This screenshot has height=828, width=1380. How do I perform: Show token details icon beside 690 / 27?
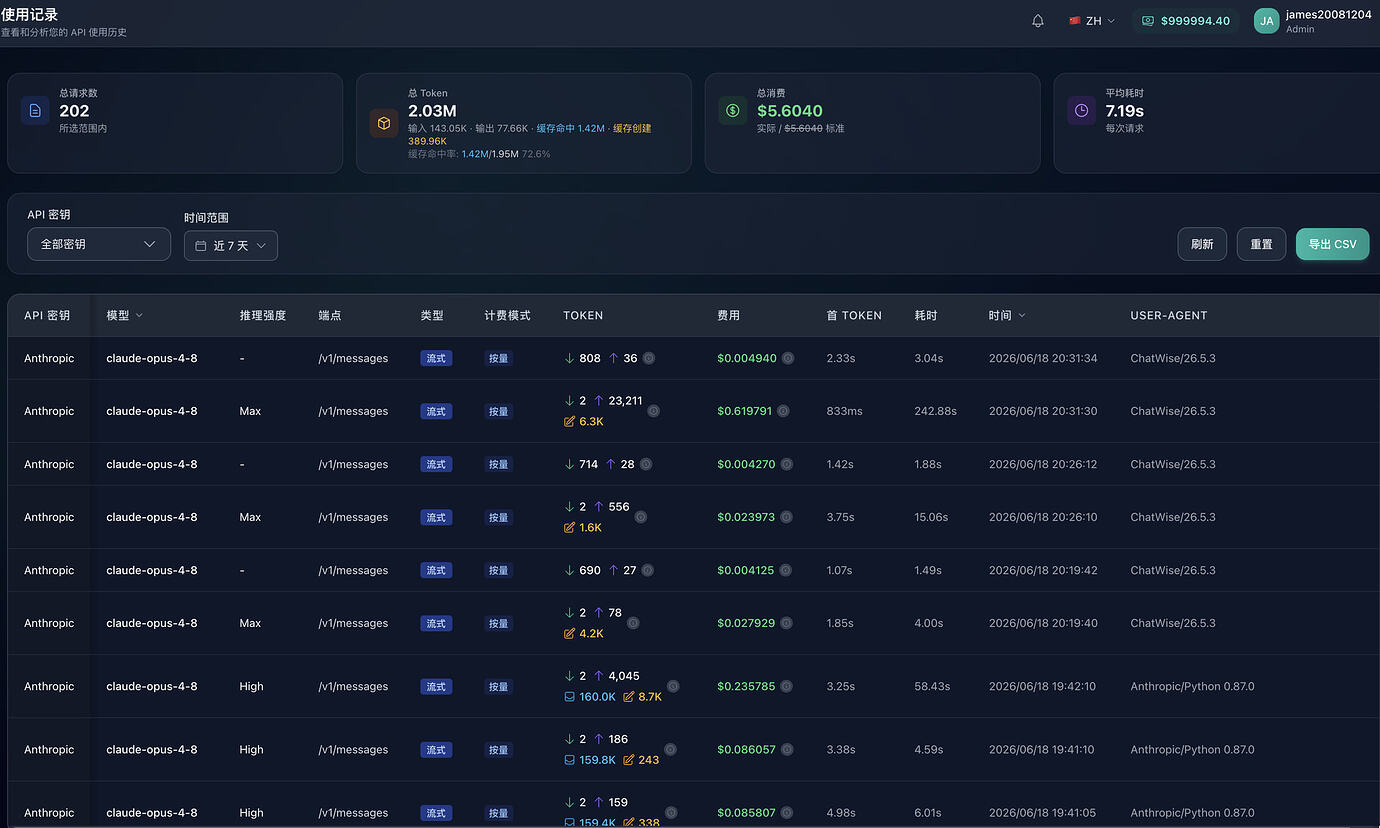(648, 570)
